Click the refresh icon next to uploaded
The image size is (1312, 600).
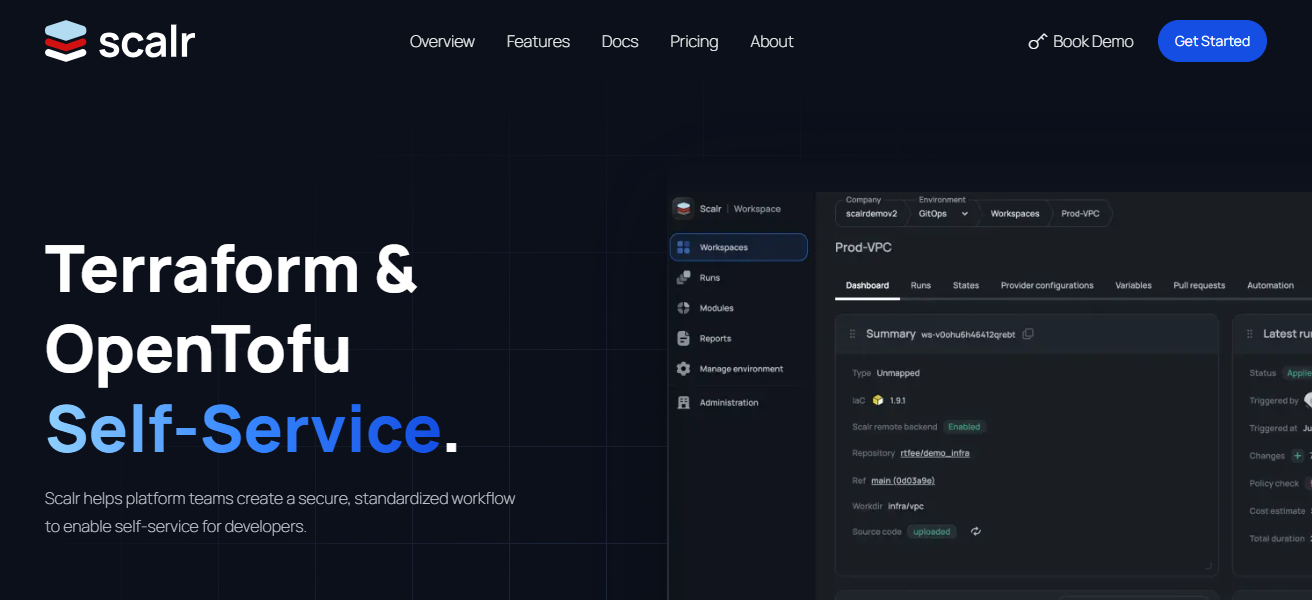pos(976,532)
